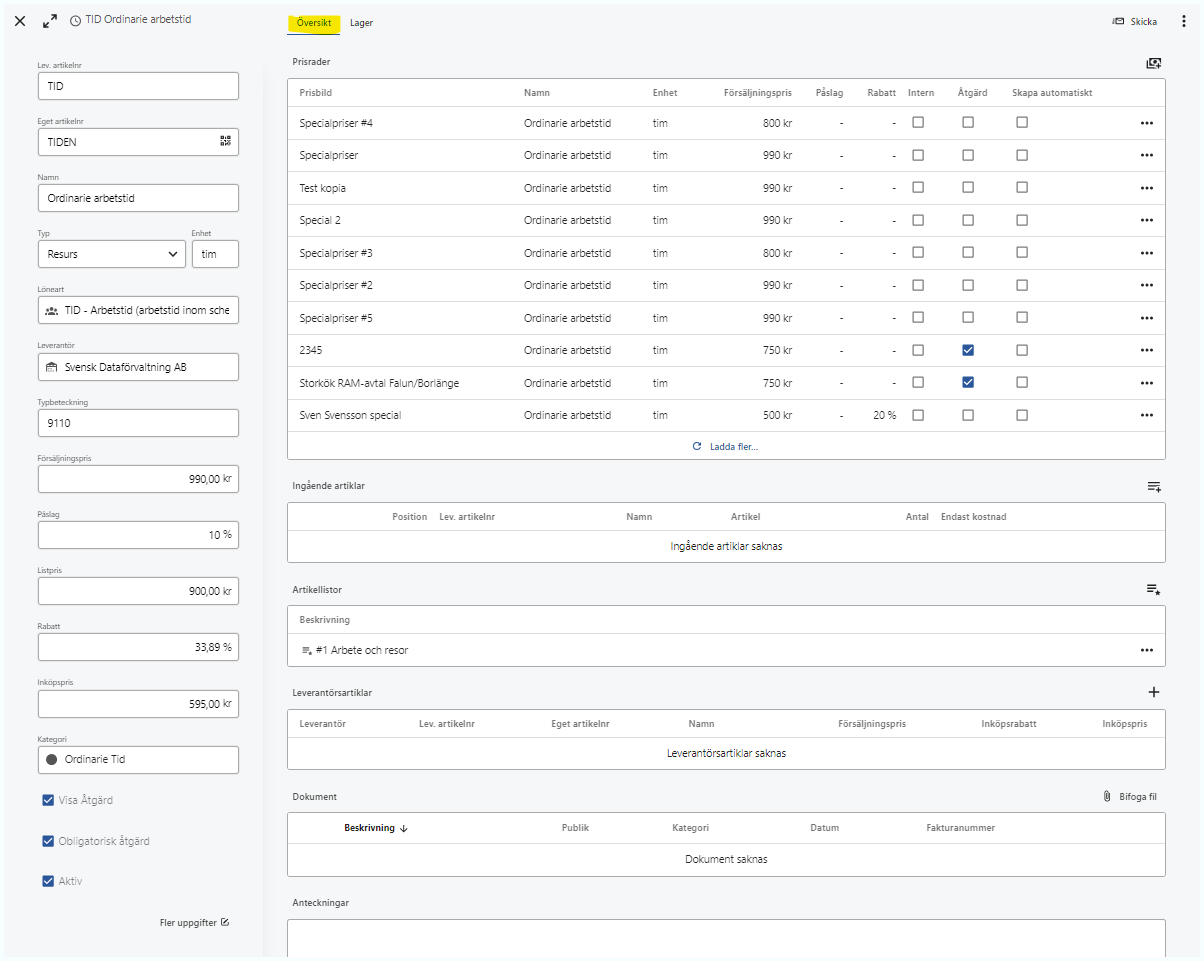Click the Prisbild column header
Screen dimensions: 1204x961
[316, 93]
